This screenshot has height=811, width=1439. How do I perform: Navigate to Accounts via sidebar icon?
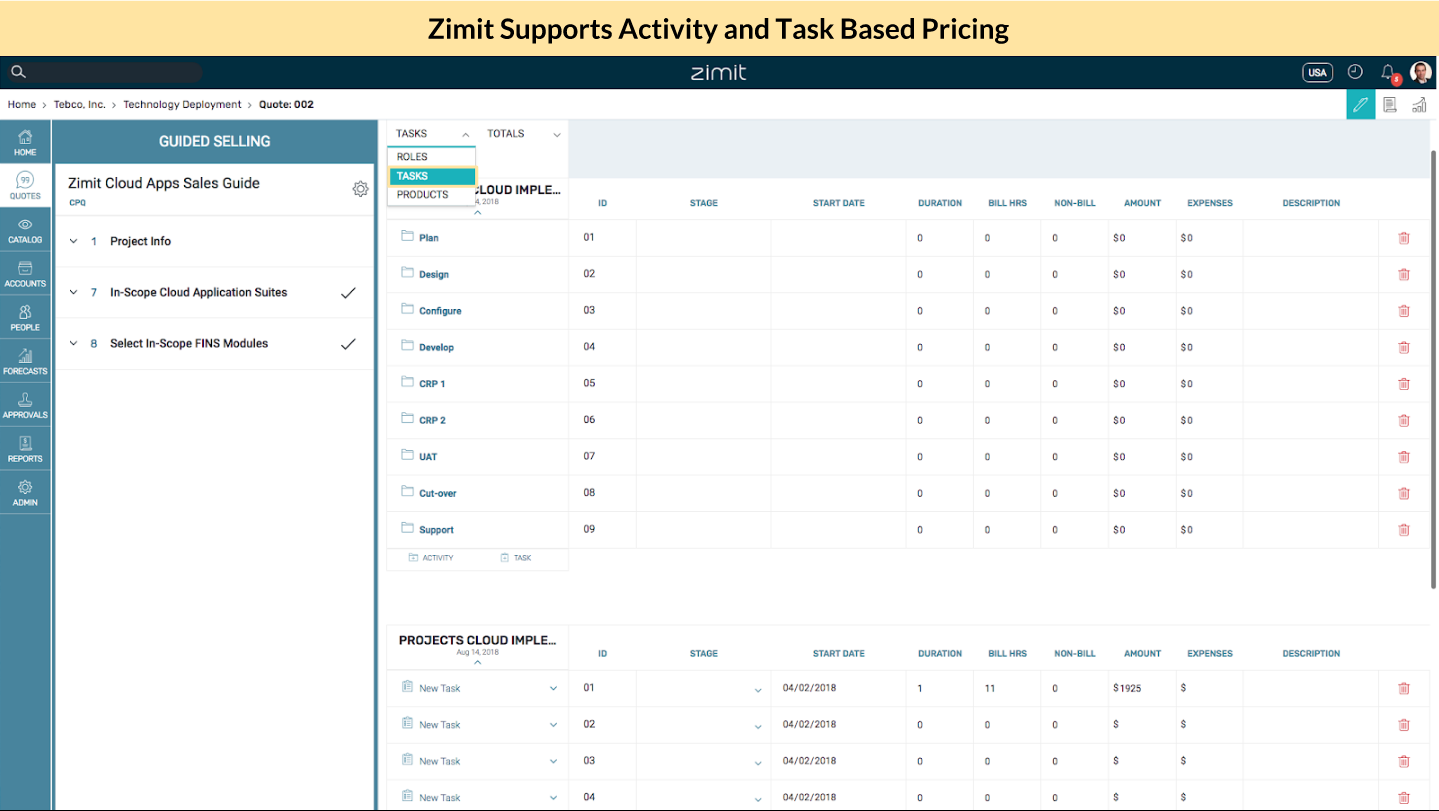point(25,274)
